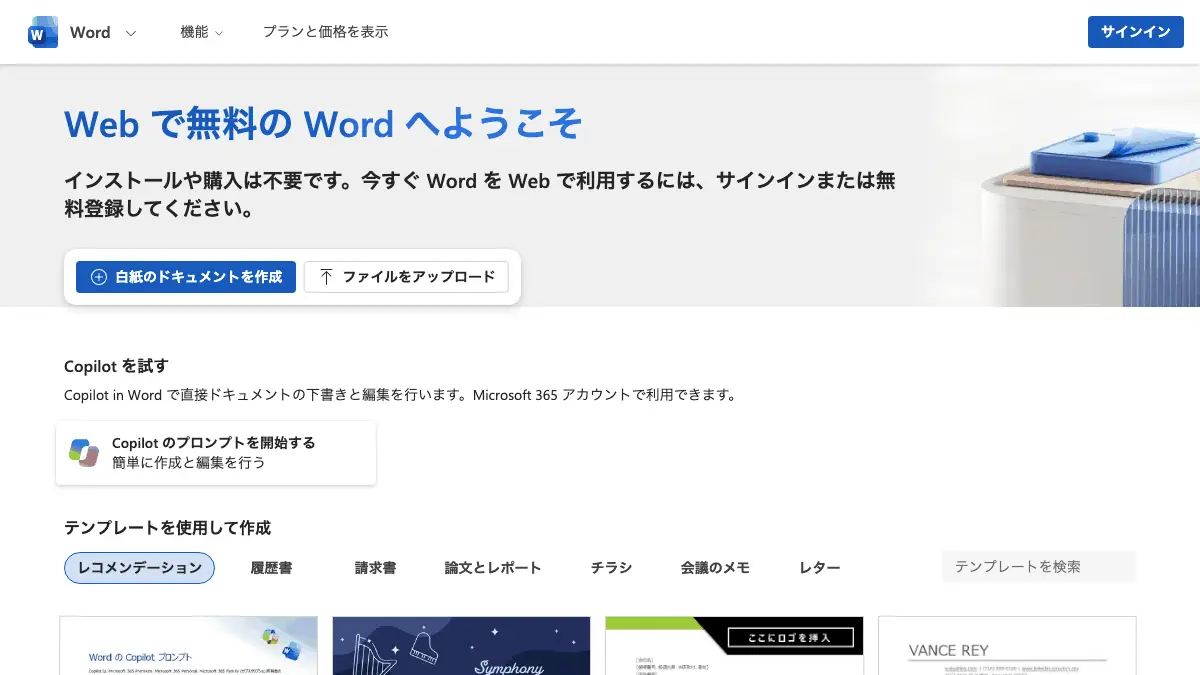The height and width of the screenshot is (675, 1200).
Task: Open the VANCE REY resume template thumbnail
Action: click(x=1007, y=645)
